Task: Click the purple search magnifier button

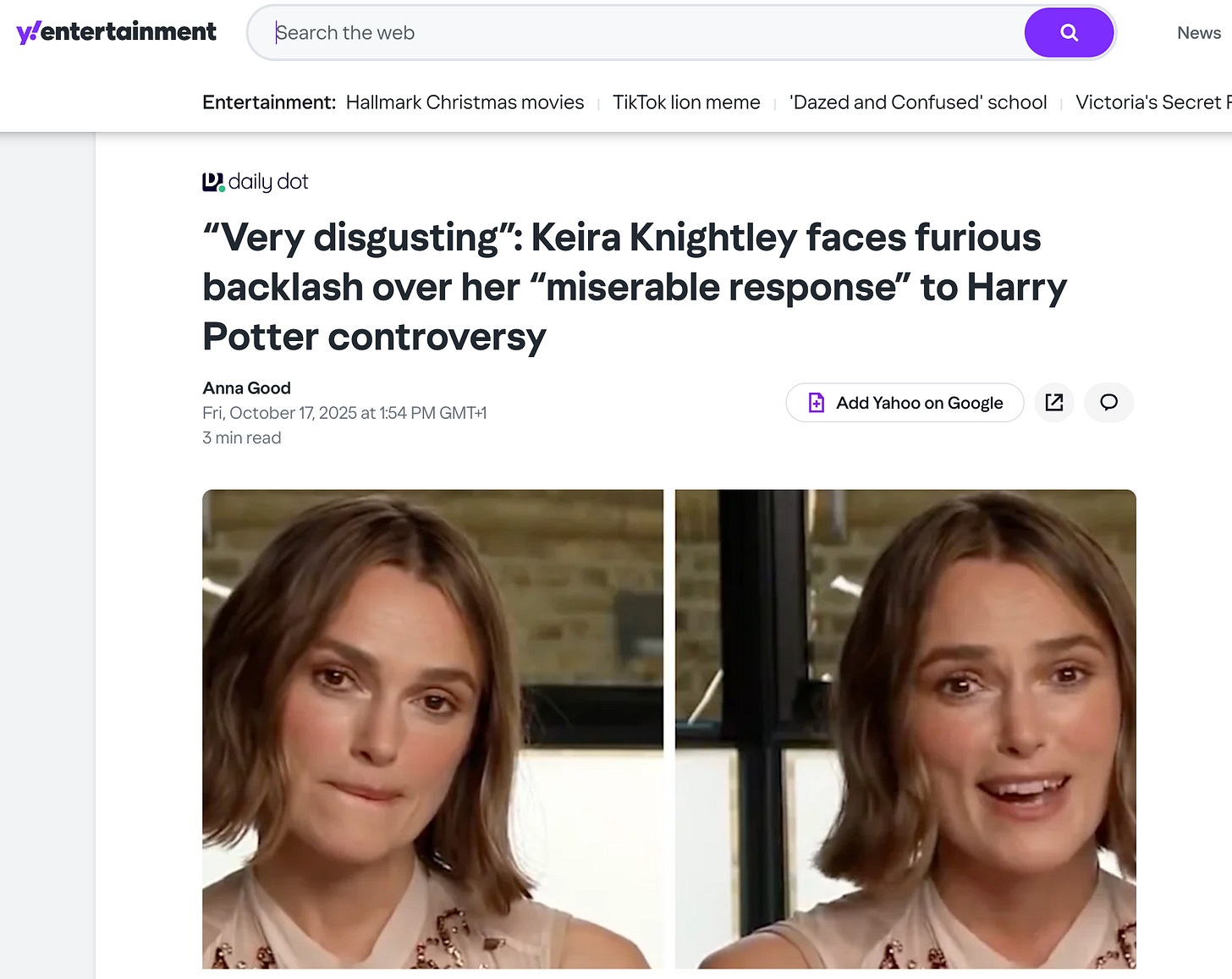Action: pyautogui.click(x=1069, y=33)
